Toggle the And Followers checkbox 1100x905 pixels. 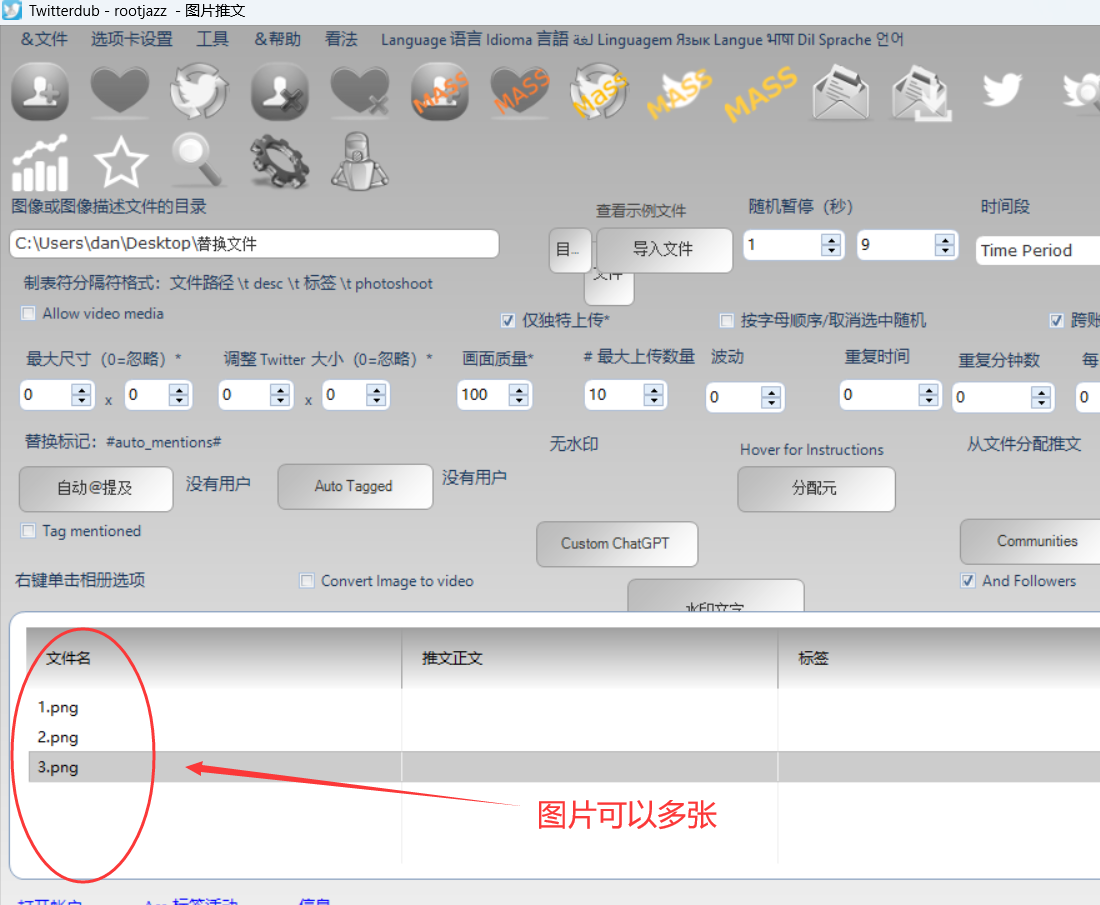pyautogui.click(x=967, y=580)
